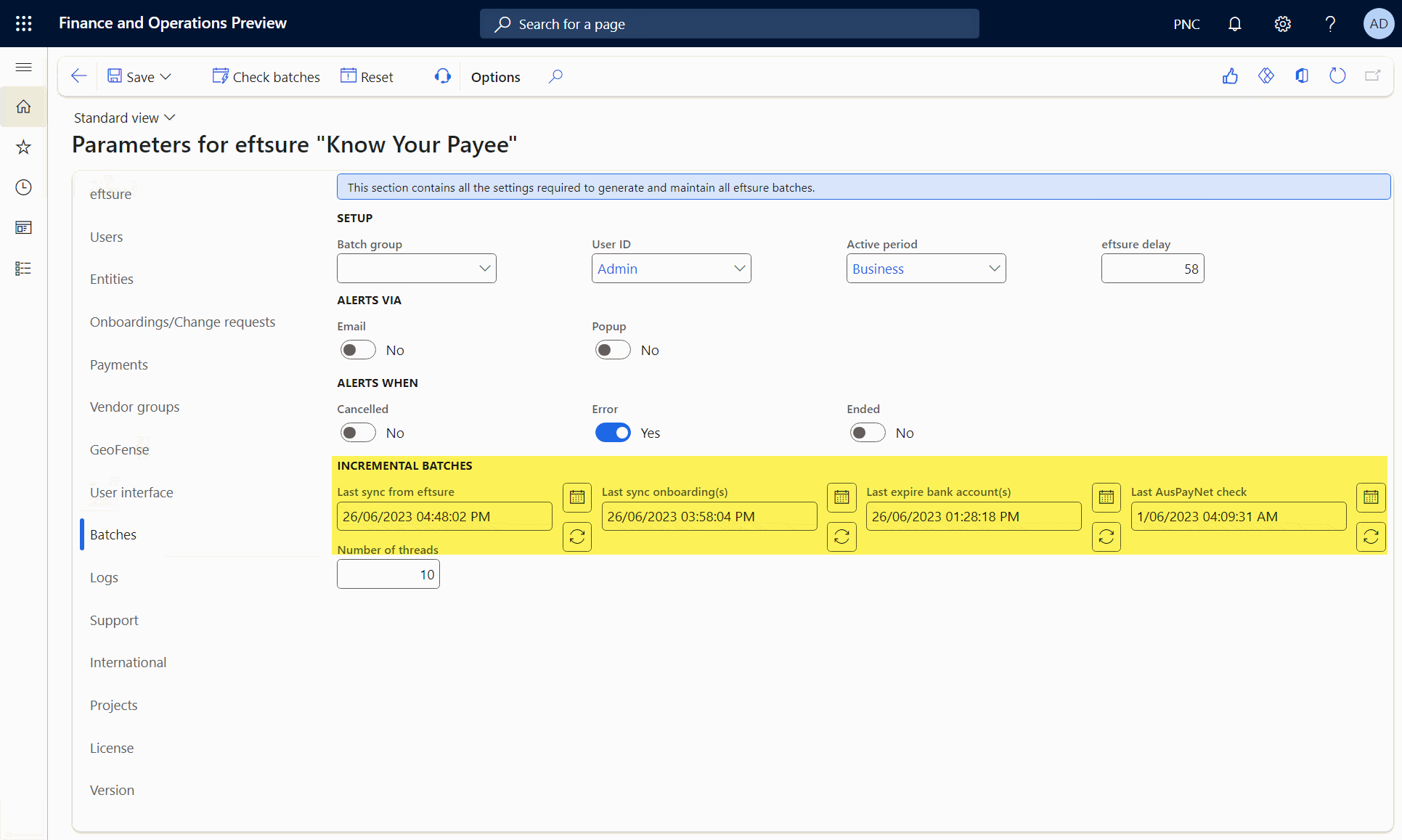The width and height of the screenshot is (1402, 840).
Task: Click the action bar search magnifier
Action: coord(555,76)
